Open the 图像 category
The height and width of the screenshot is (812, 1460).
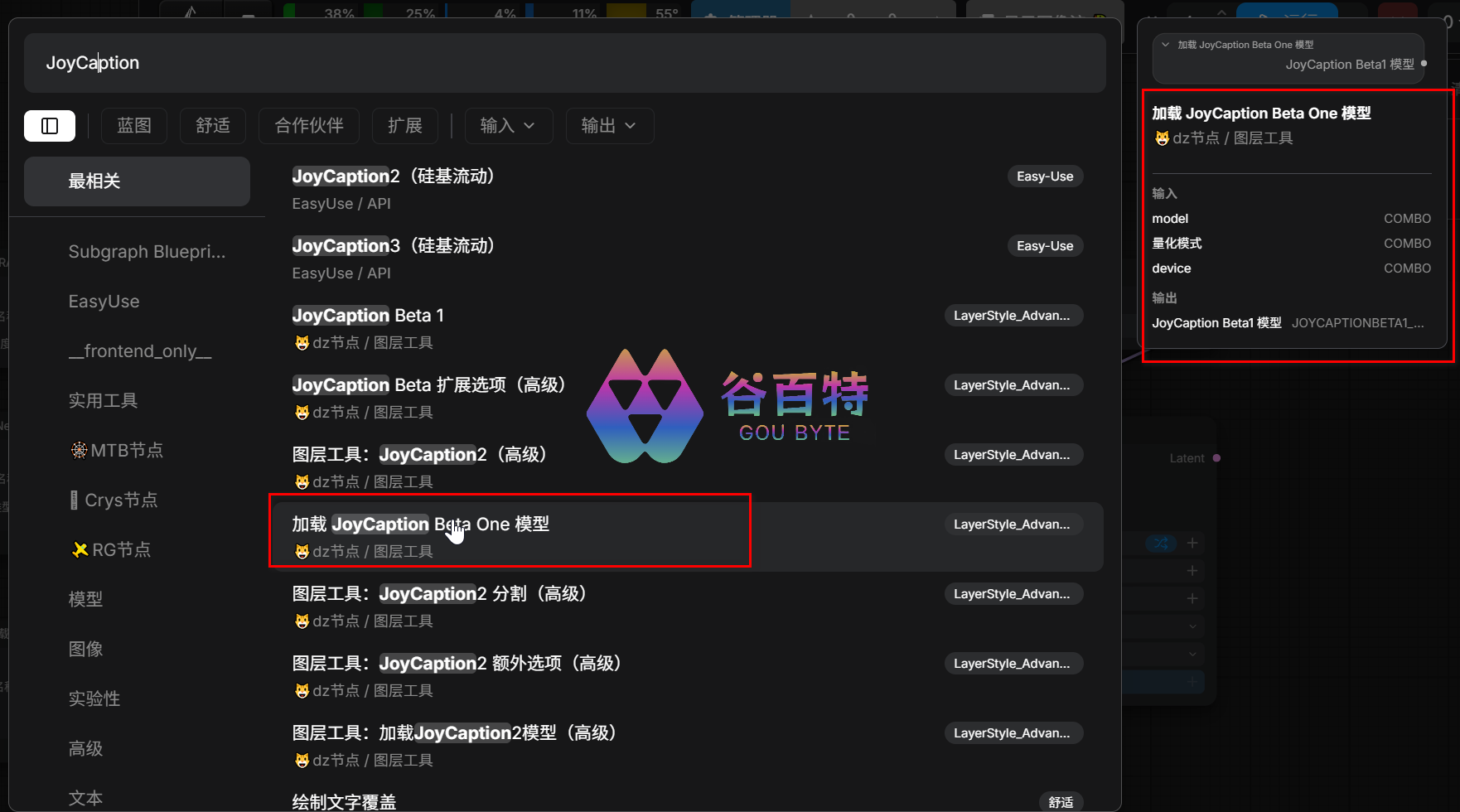click(85, 650)
